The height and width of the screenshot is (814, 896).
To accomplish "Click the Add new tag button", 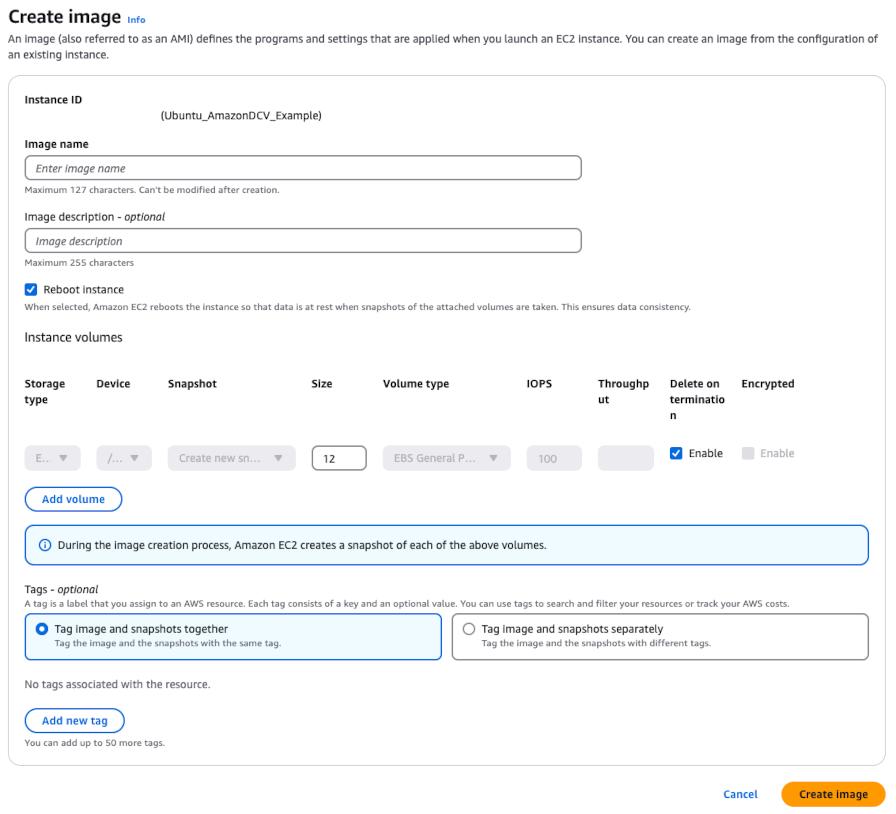I will pyautogui.click(x=74, y=721).
